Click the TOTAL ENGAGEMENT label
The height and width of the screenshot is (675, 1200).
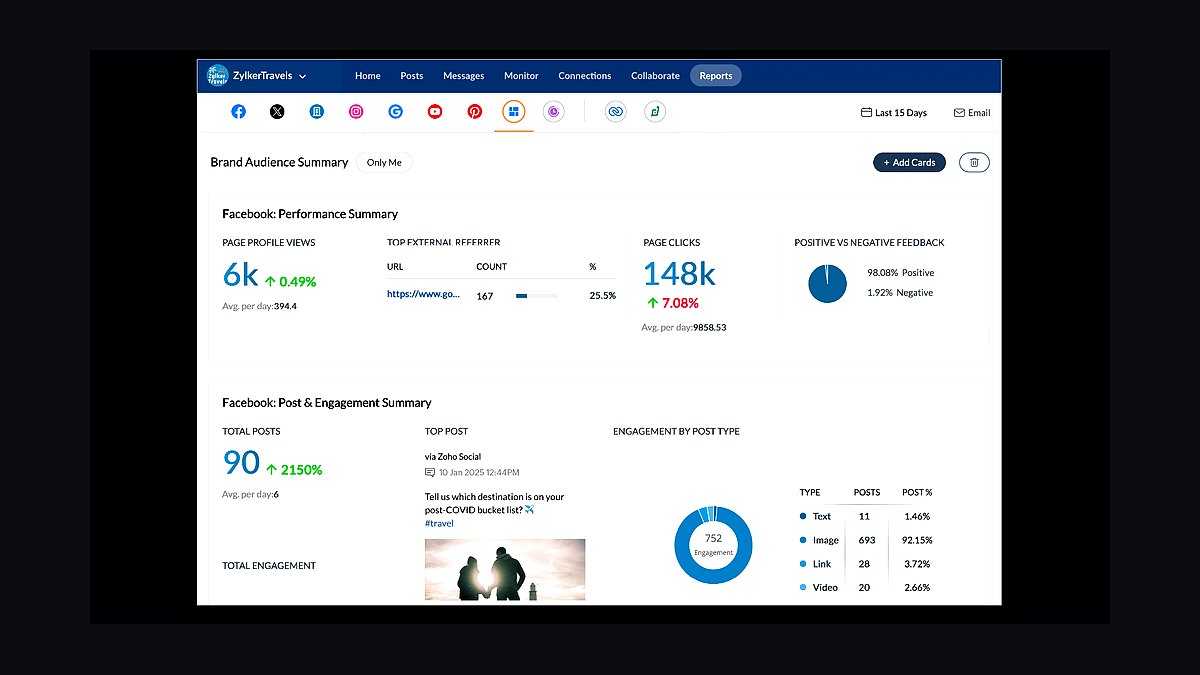269,566
